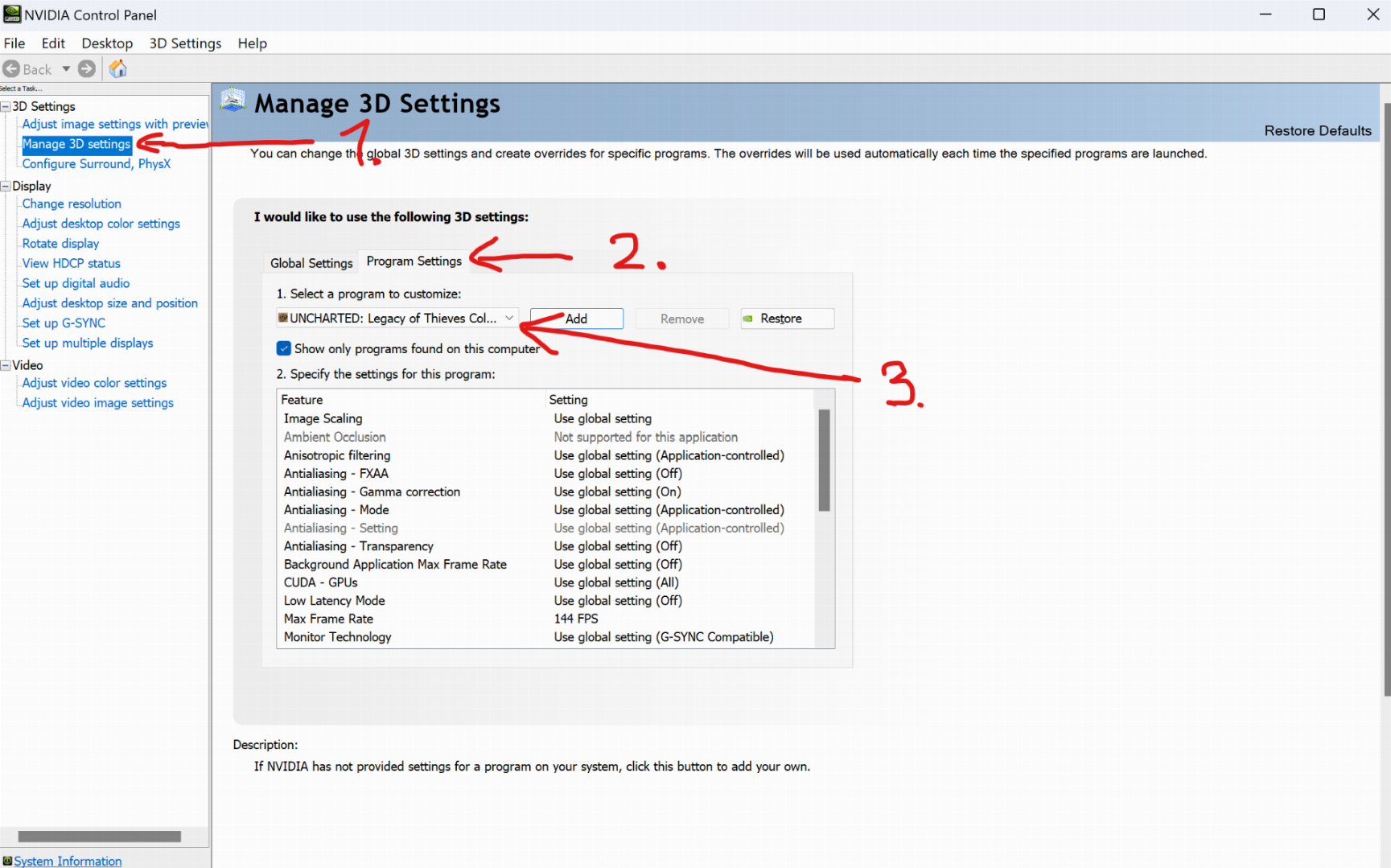Open the Back history dropdown arrow

(x=66, y=69)
